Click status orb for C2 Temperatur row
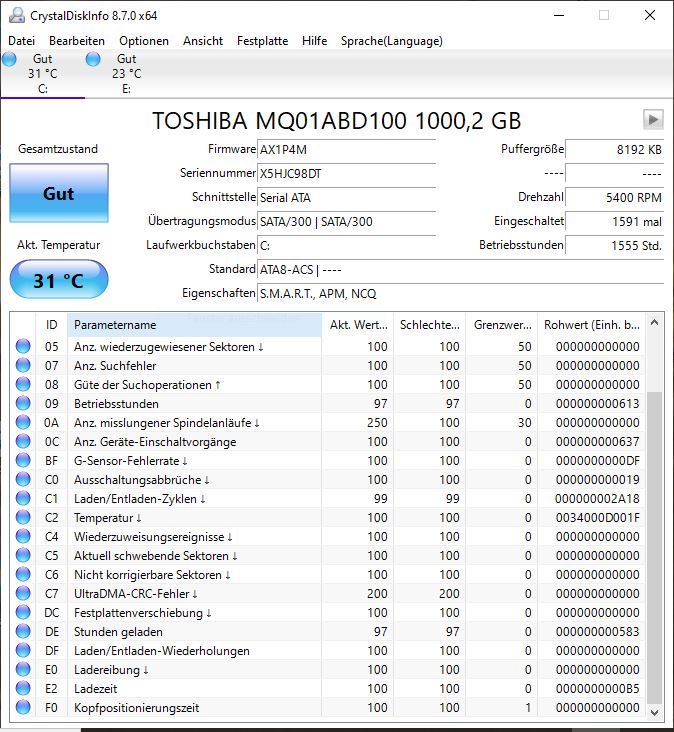Screen dimensions: 674x732 (x=23, y=517)
